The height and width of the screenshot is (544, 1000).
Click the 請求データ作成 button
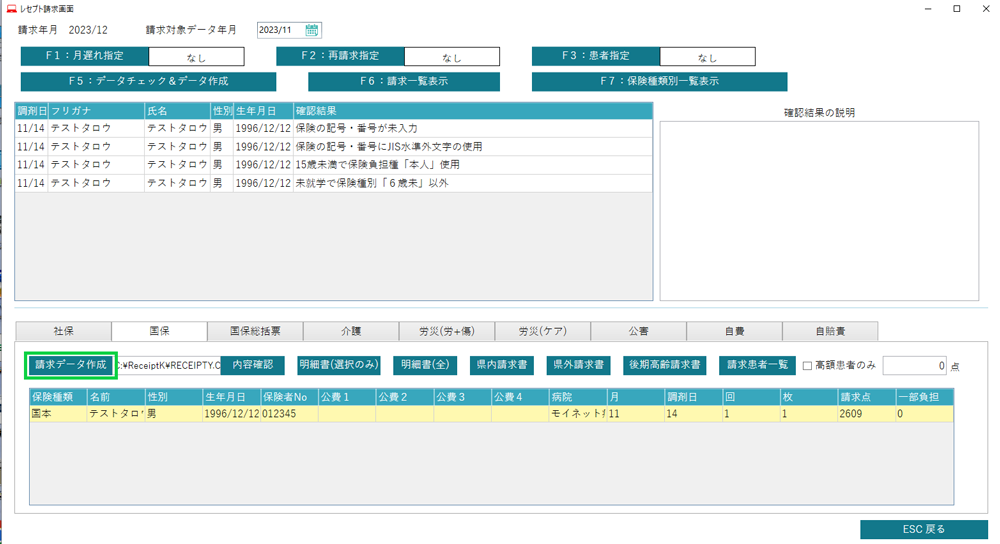tap(70, 365)
